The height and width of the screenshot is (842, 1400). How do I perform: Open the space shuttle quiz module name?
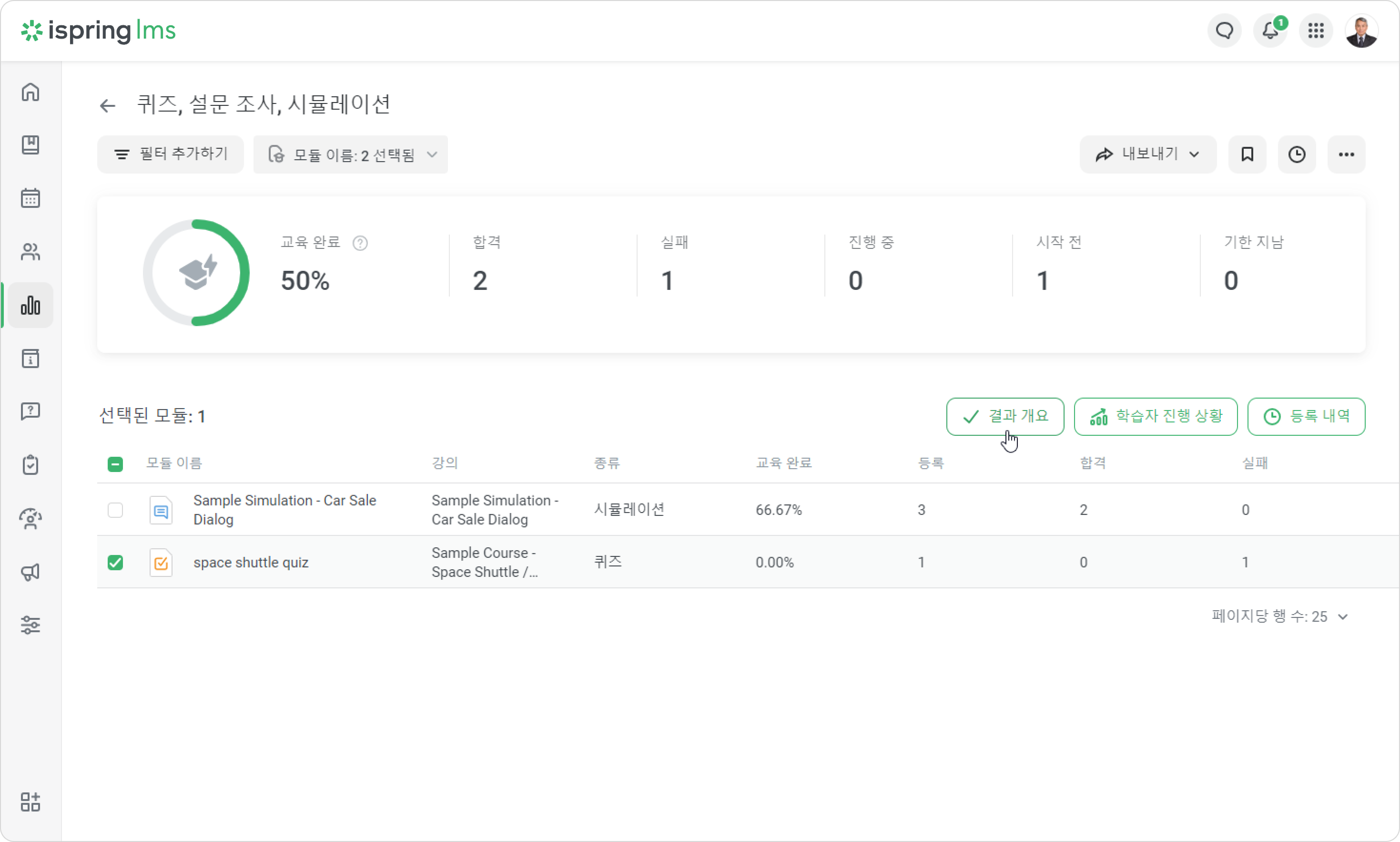[251, 563]
